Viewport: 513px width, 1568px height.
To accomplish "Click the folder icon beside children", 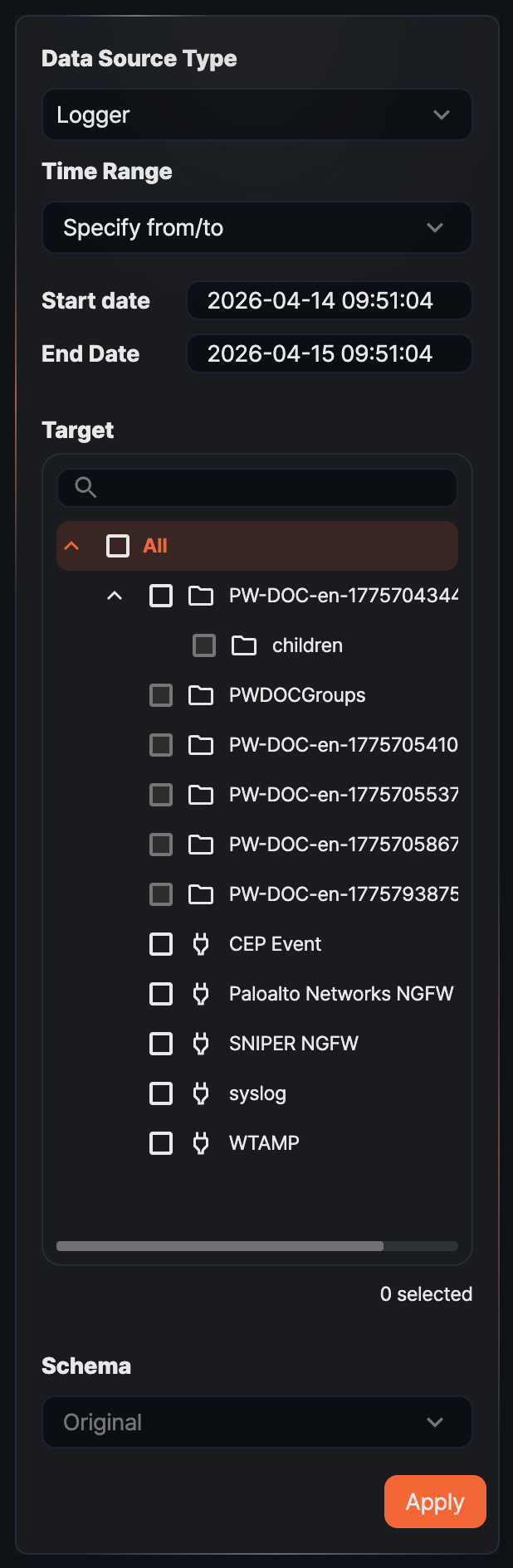I will [244, 645].
